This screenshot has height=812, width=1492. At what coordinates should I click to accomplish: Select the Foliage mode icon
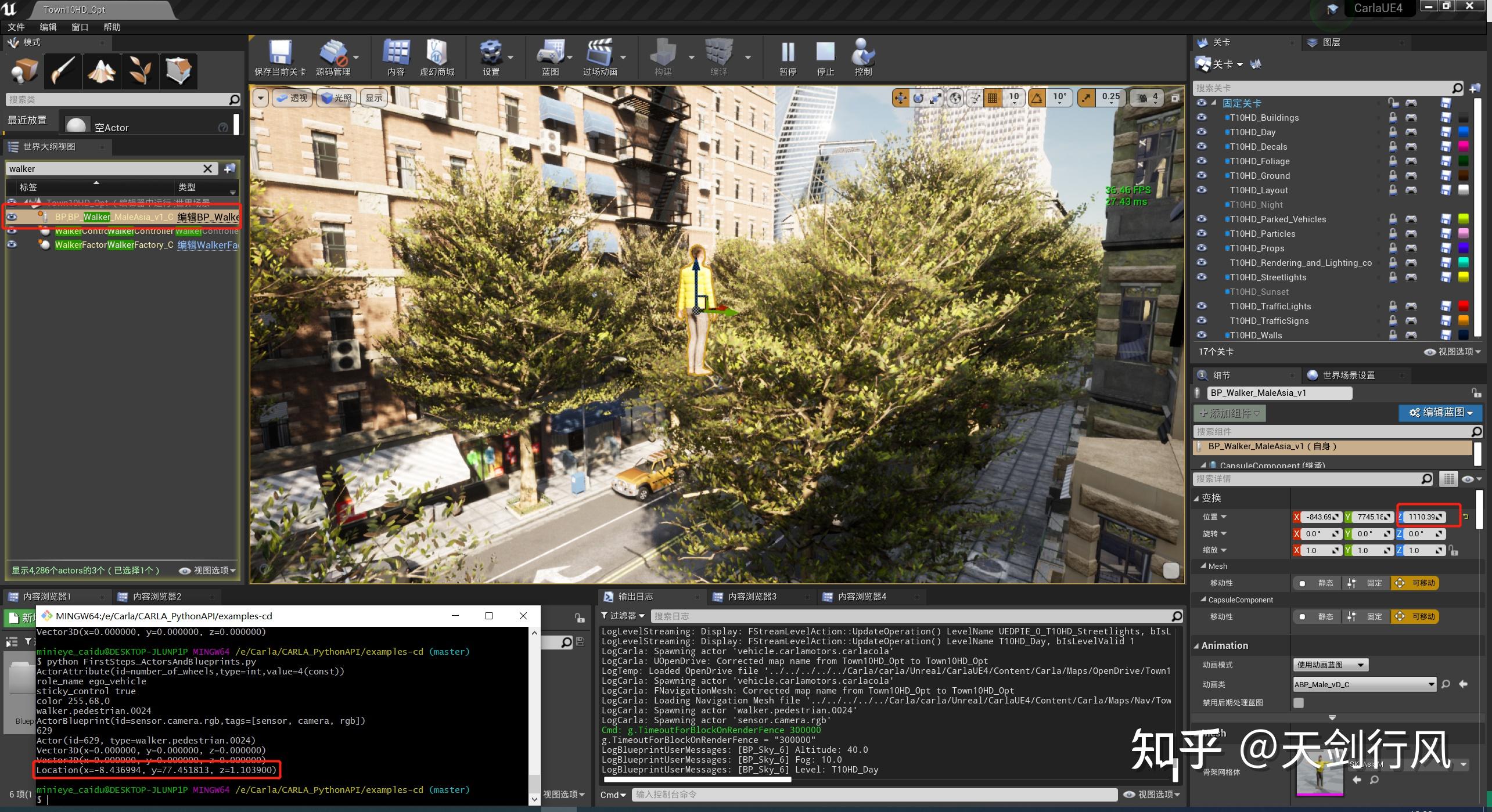[x=140, y=71]
